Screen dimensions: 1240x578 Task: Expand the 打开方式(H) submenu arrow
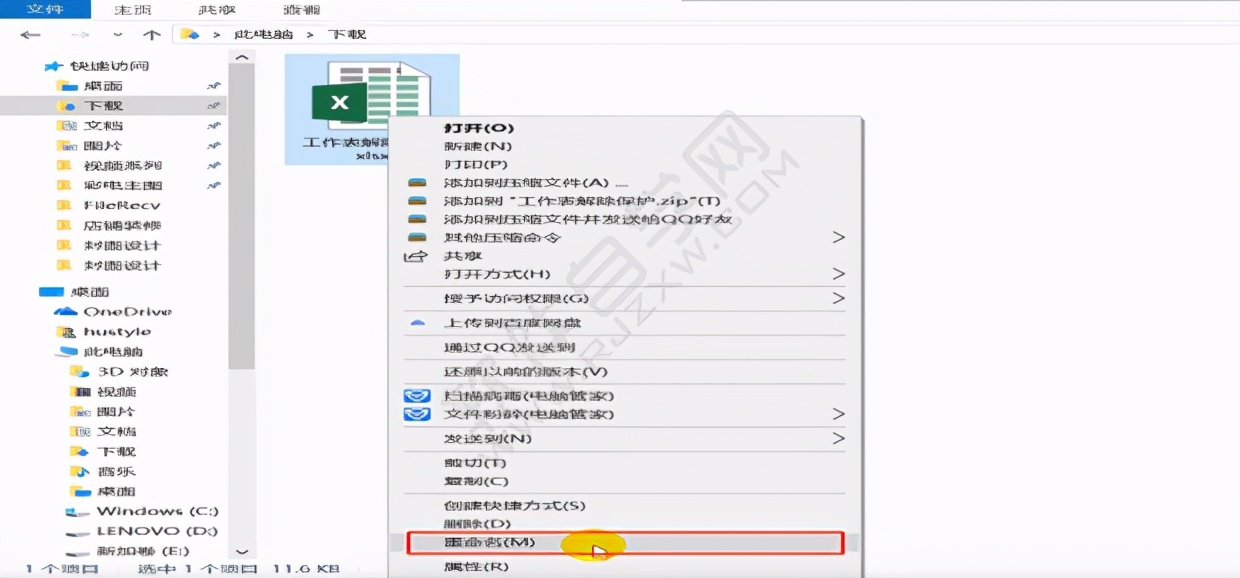840,273
